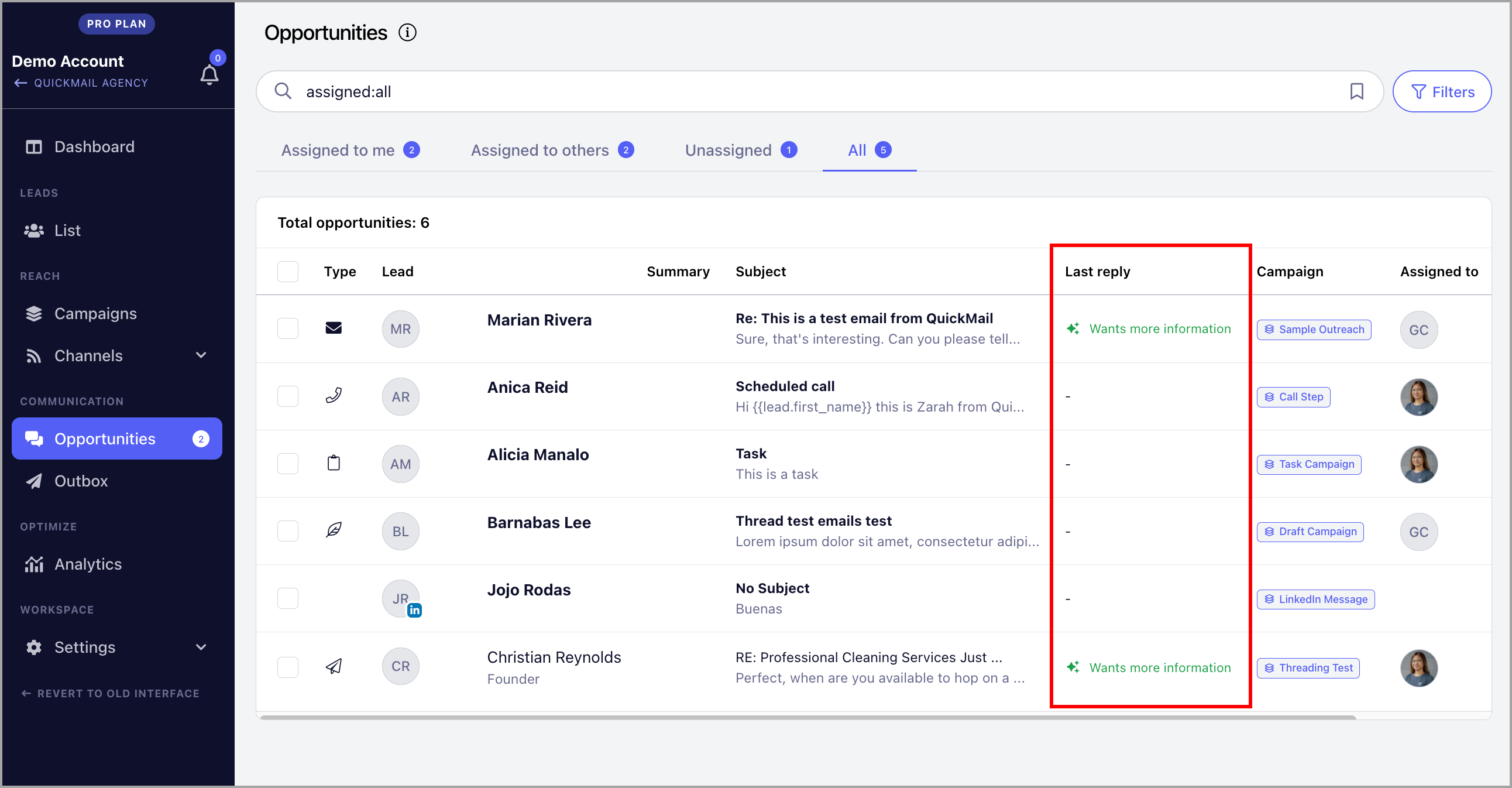Screen dimensions: 1512x788
Task: Click the GC assignee avatar in Barnabas Lee row
Action: coord(1419,532)
